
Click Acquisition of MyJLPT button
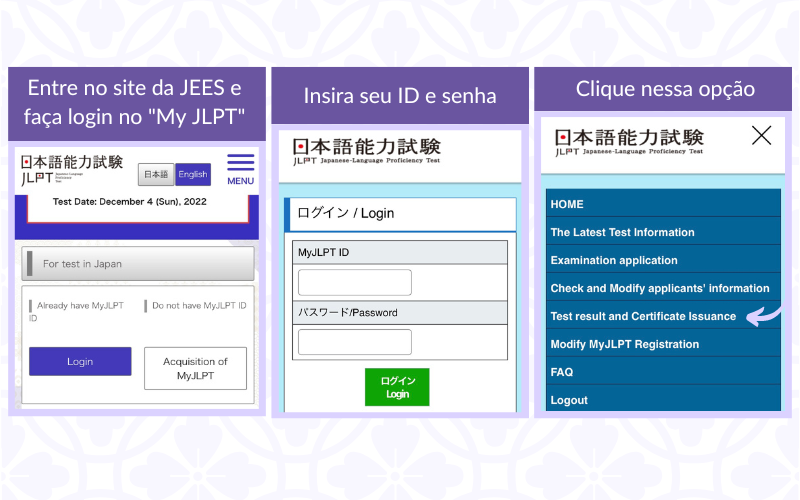point(195,368)
